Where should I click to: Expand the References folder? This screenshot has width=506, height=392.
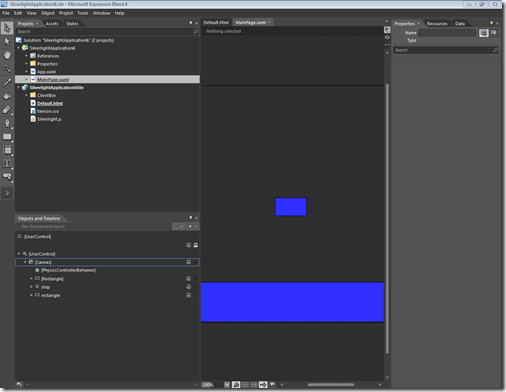tap(27, 56)
